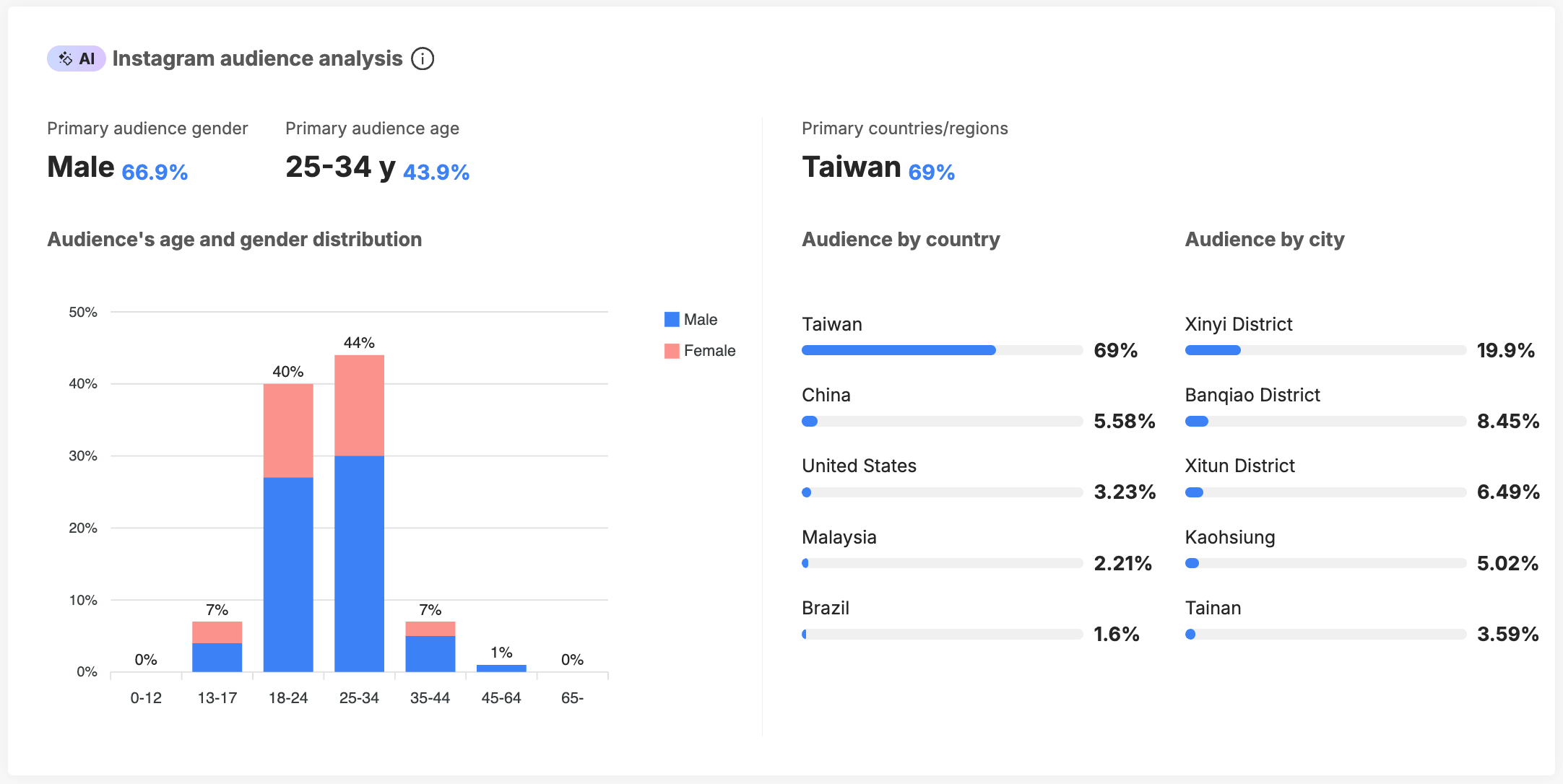Click the 'Malaysia' country name
The width and height of the screenshot is (1563, 784).
coord(839,538)
